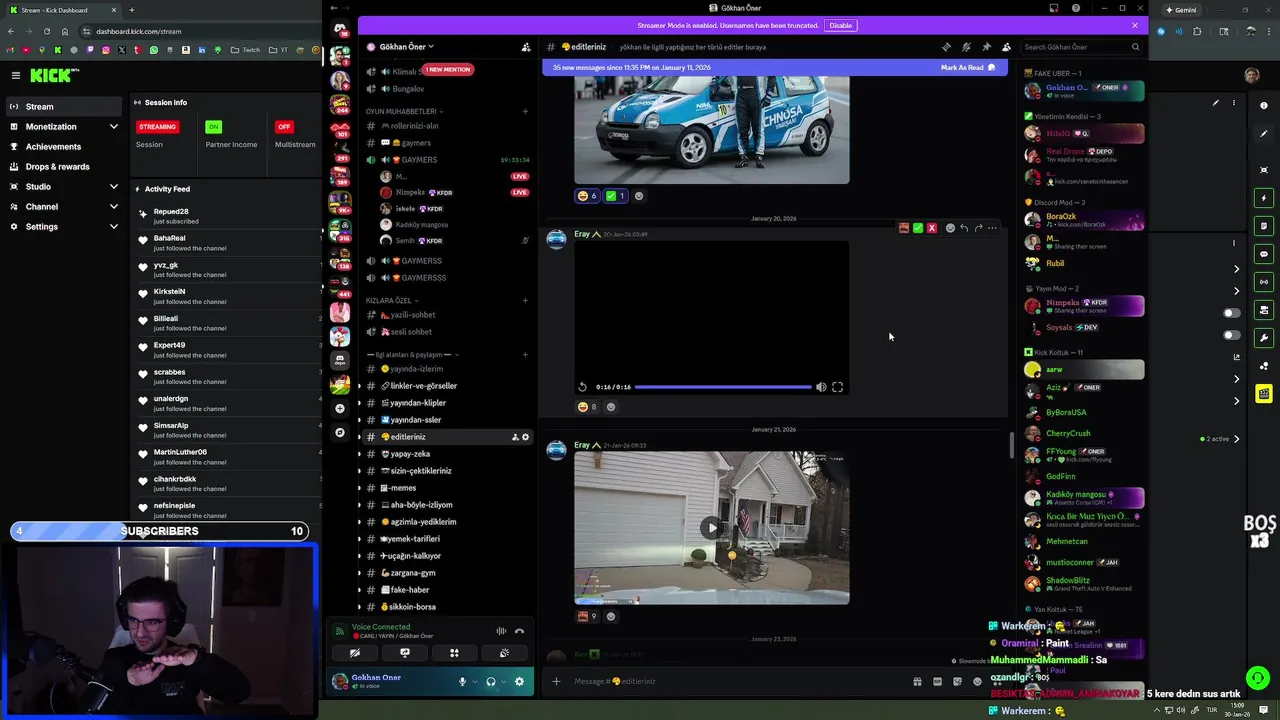This screenshot has width=1280, height=720.
Task: Toggle Kick hamburger menu
Action: click(15, 75)
